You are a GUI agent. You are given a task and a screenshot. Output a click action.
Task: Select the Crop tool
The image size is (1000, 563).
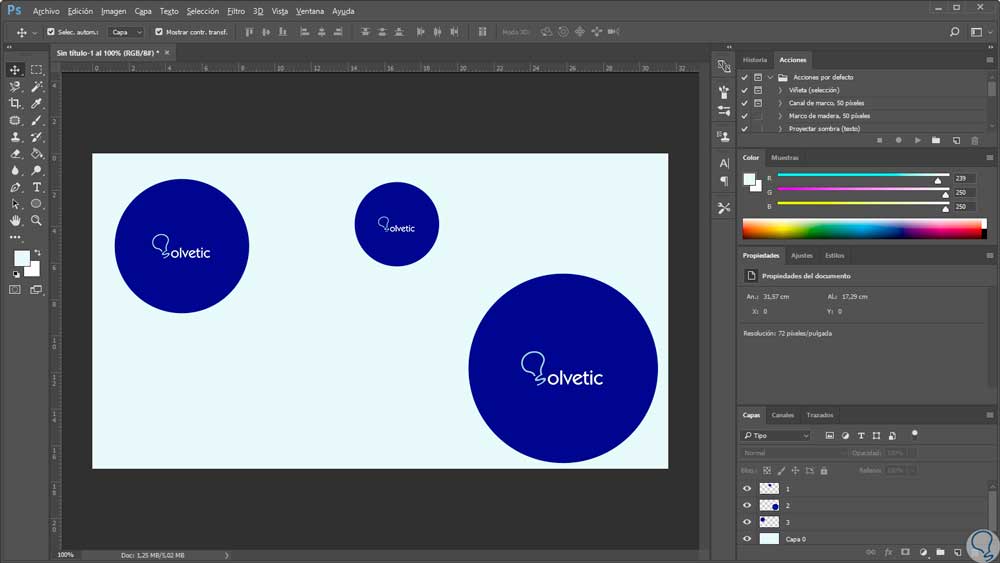[x=15, y=103]
